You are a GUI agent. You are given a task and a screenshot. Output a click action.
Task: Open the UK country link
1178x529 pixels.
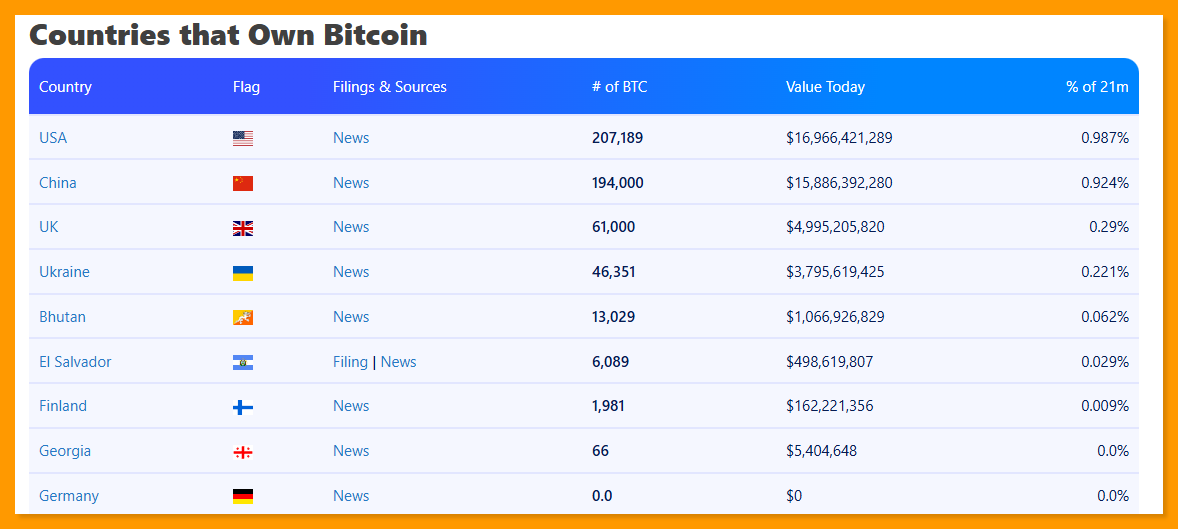[49, 227]
